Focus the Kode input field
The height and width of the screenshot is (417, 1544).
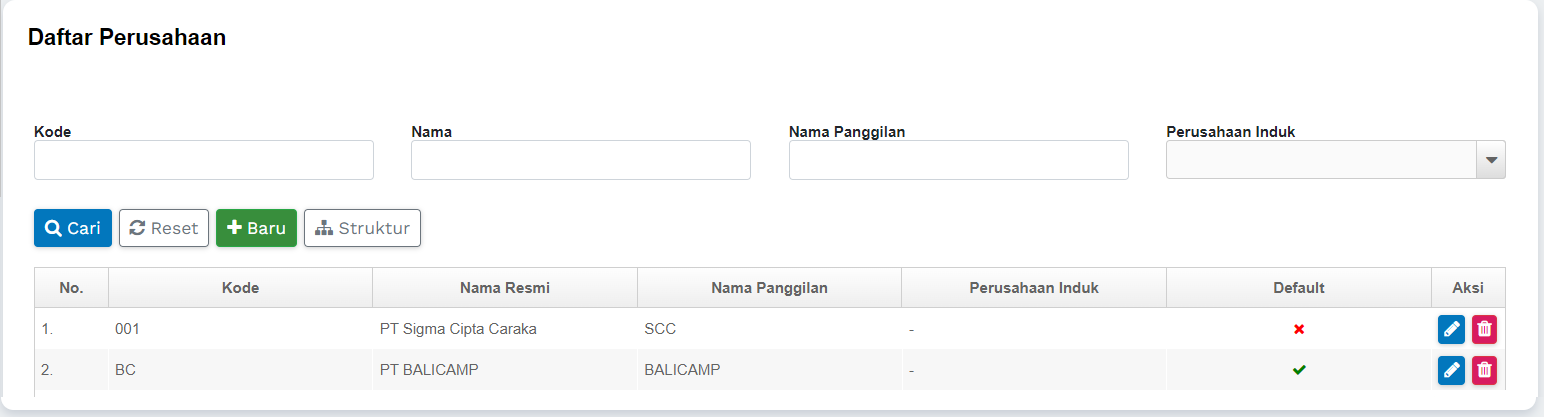point(204,160)
